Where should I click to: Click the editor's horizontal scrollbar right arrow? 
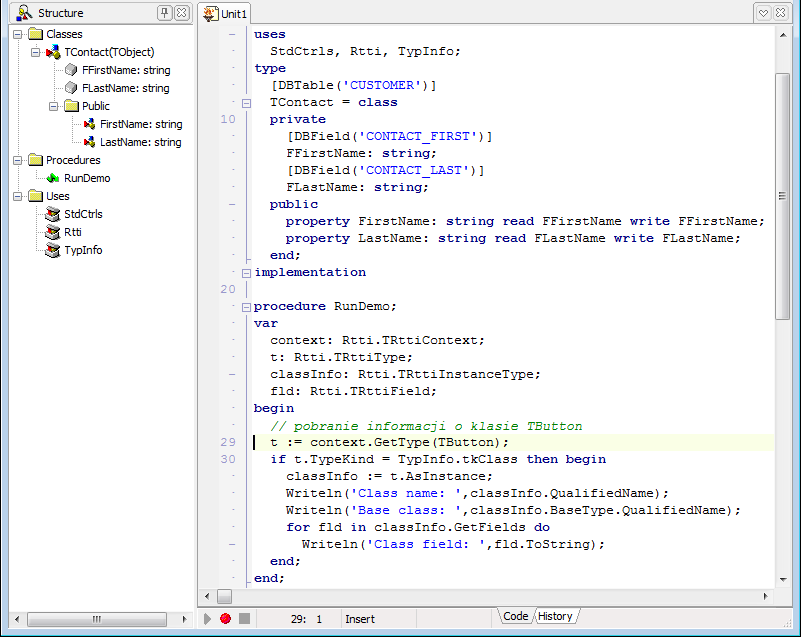[x=765, y=597]
